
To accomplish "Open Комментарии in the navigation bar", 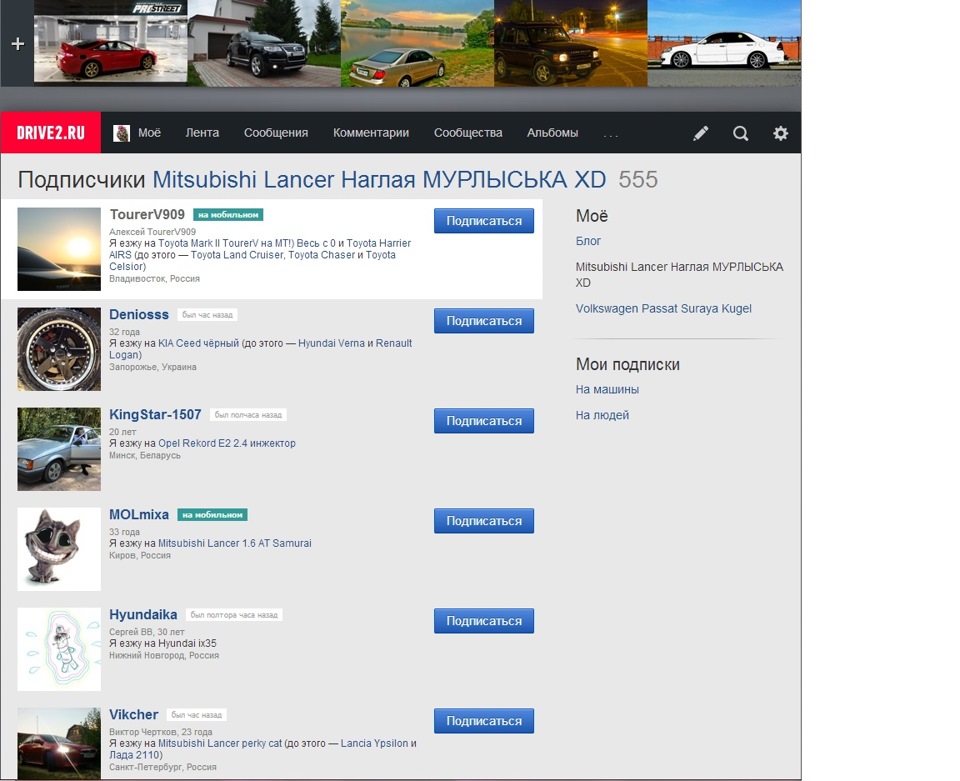I will [x=371, y=132].
